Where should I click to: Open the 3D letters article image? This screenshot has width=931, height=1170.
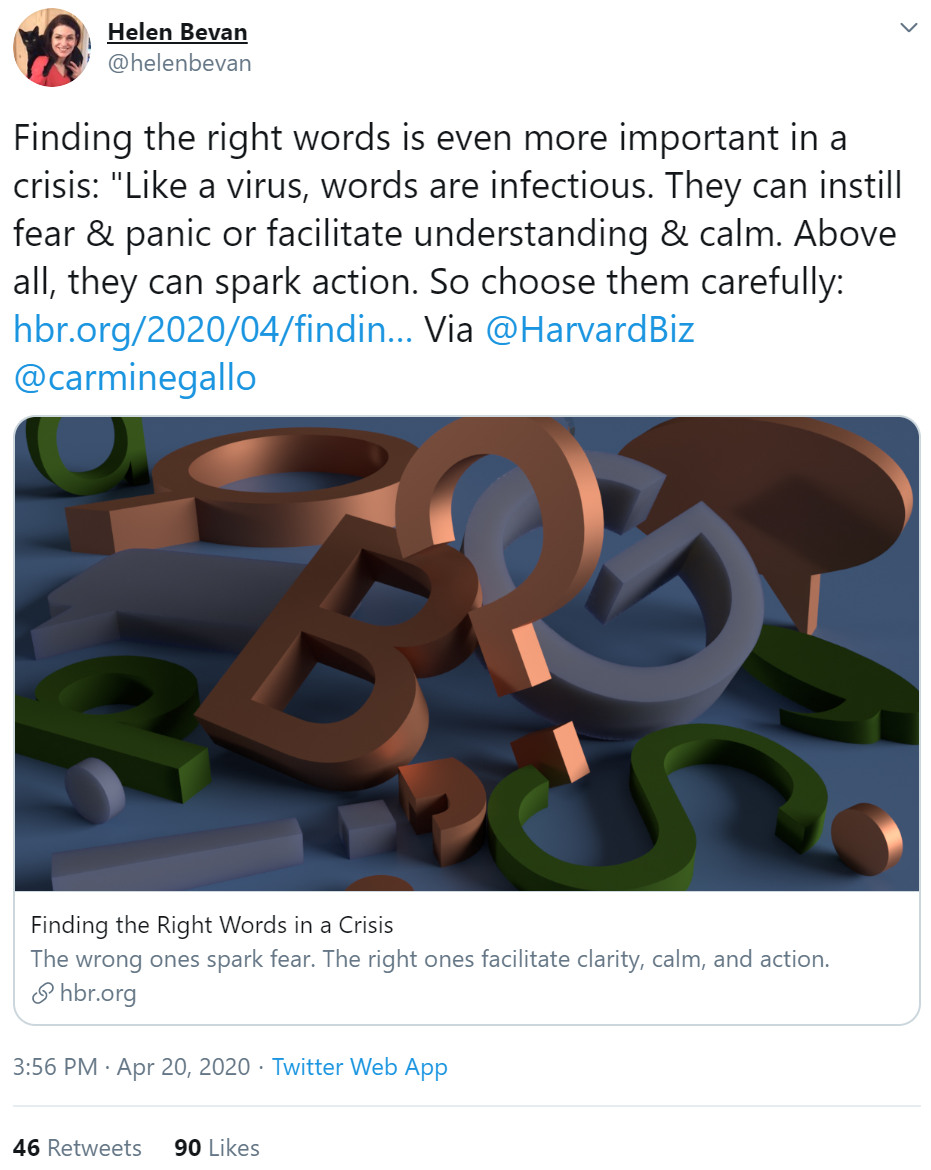point(467,654)
